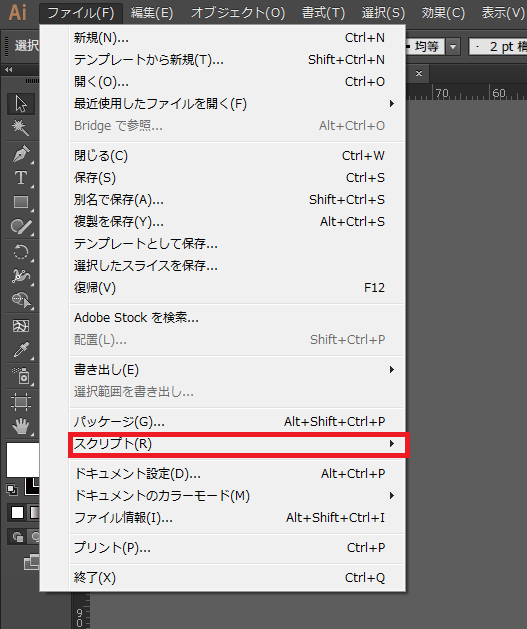Screen dimensions: 527x629
Task: Select the Rotate tool
Action: 21,252
